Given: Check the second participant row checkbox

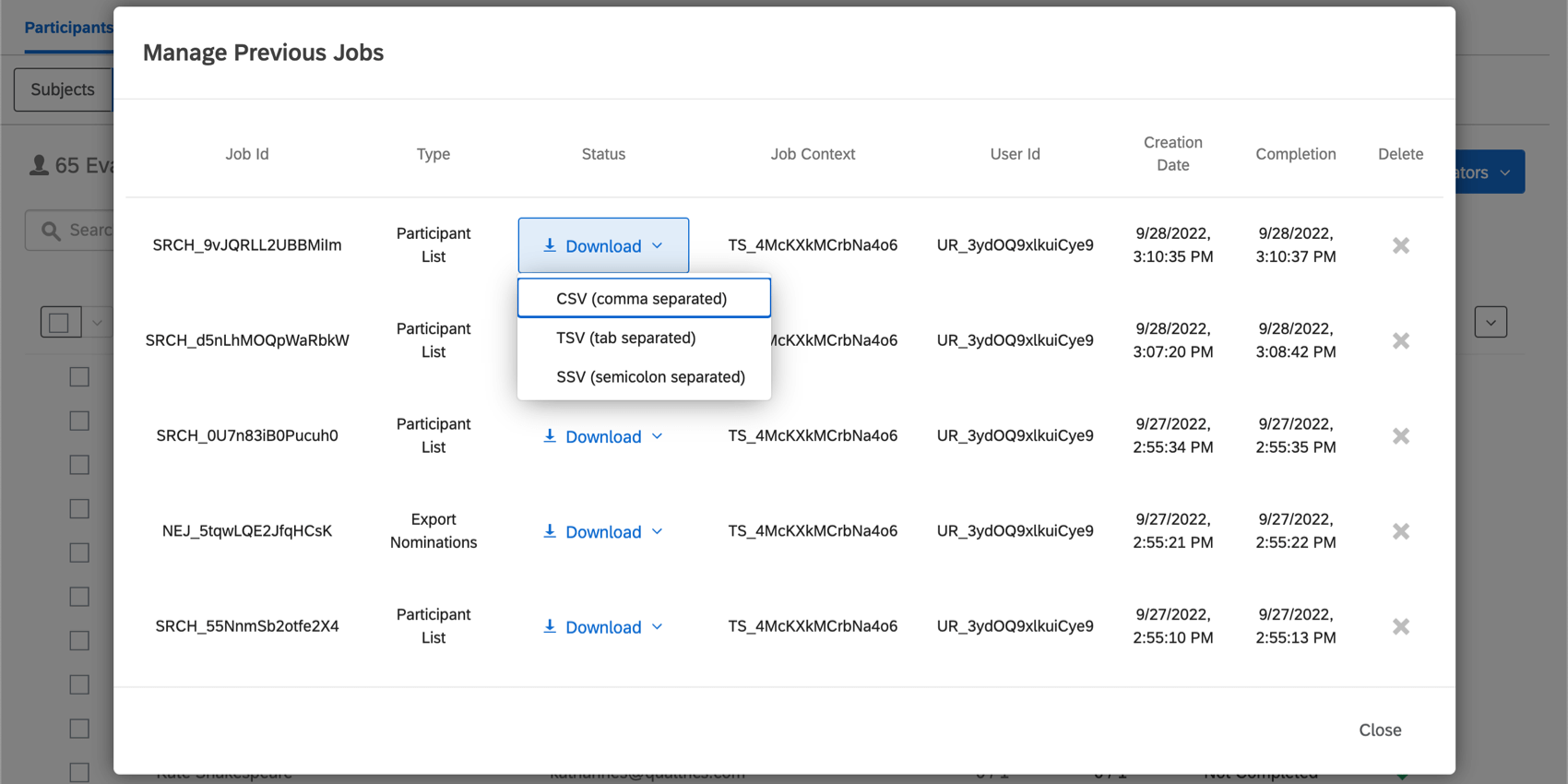Looking at the screenshot, I should click(80, 421).
